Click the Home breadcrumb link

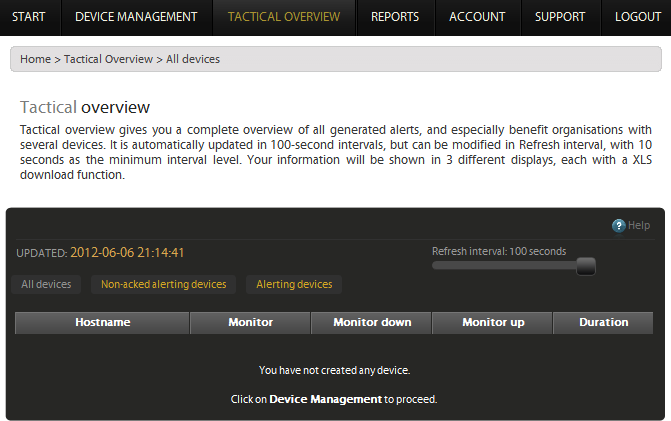[35, 59]
